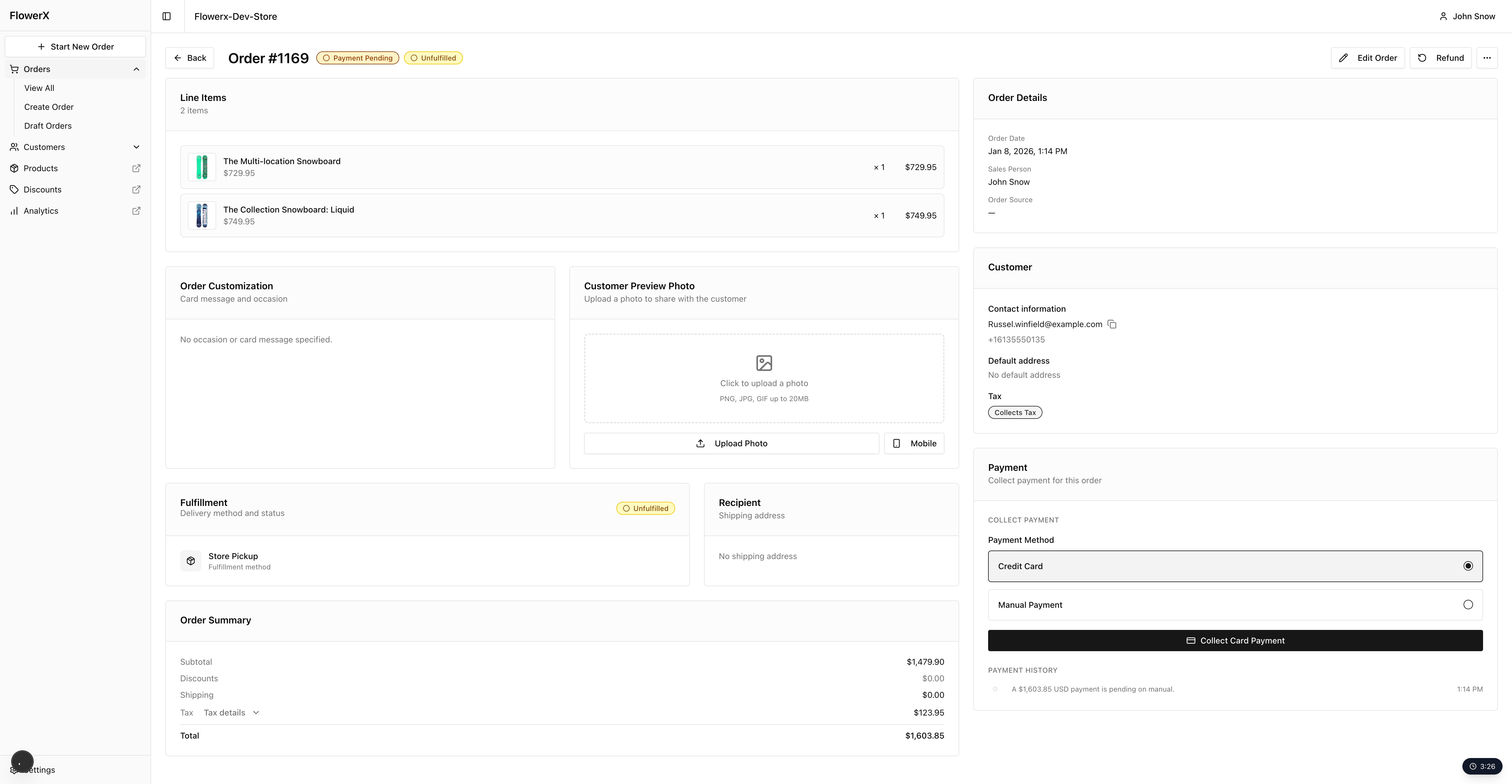Click the Multi-location Snowboard thumbnail
Viewport: 1512px width, 784px height.
[202, 167]
